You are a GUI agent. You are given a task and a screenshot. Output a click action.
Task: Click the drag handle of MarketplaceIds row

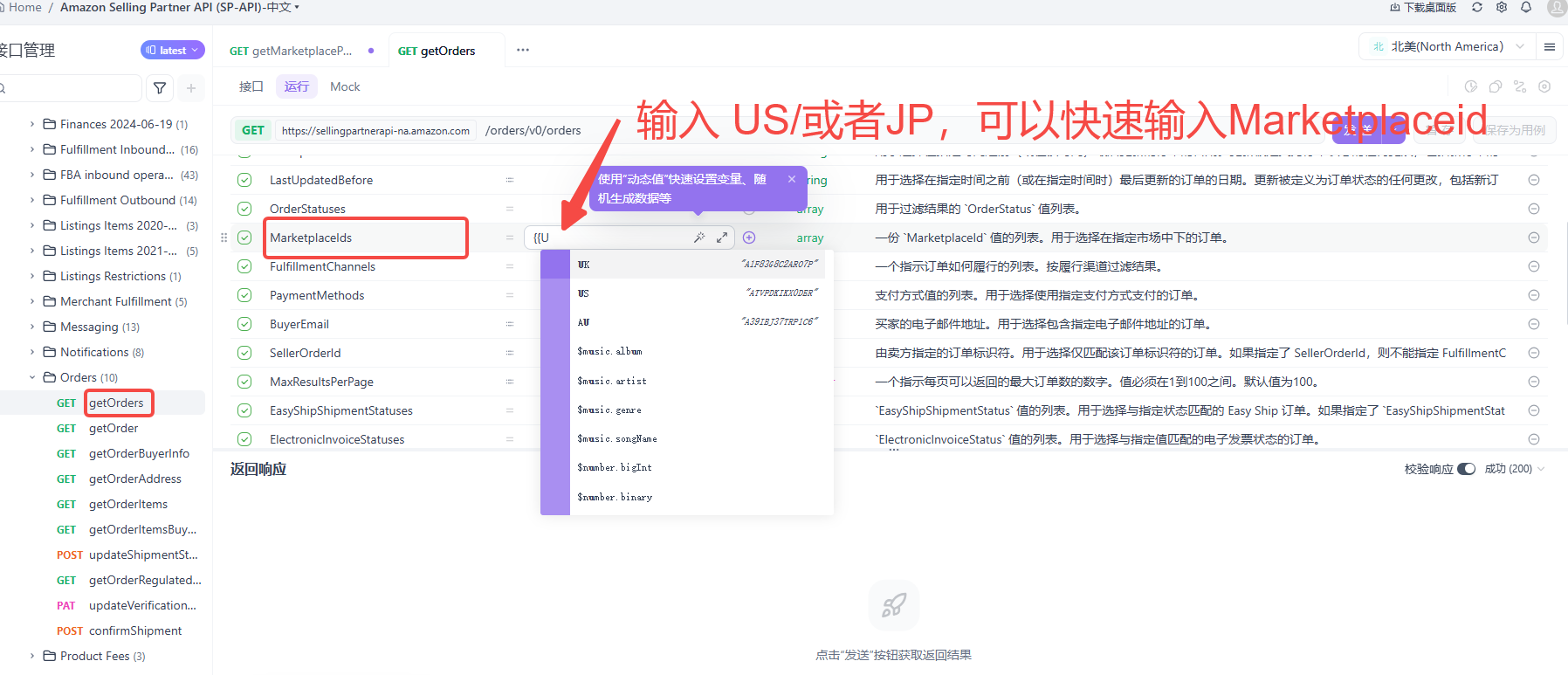click(224, 238)
